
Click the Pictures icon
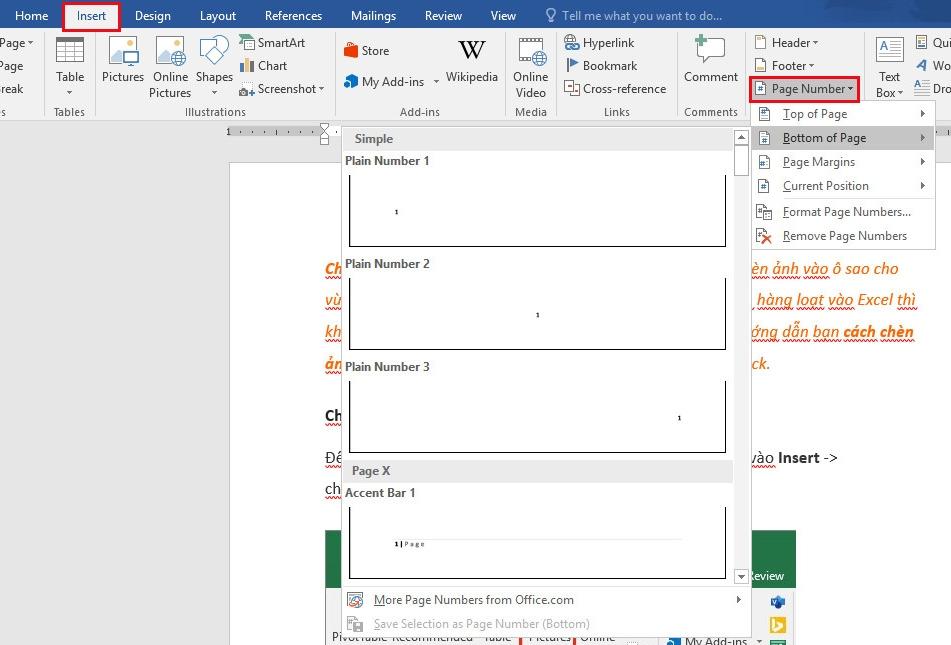tap(123, 50)
